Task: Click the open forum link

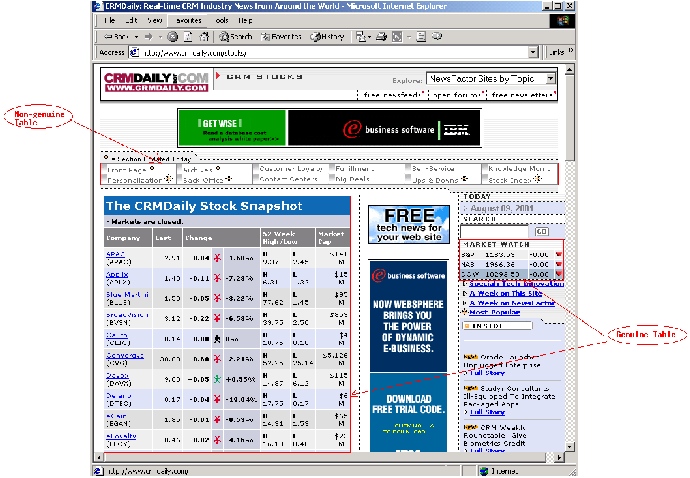Action: pos(457,95)
